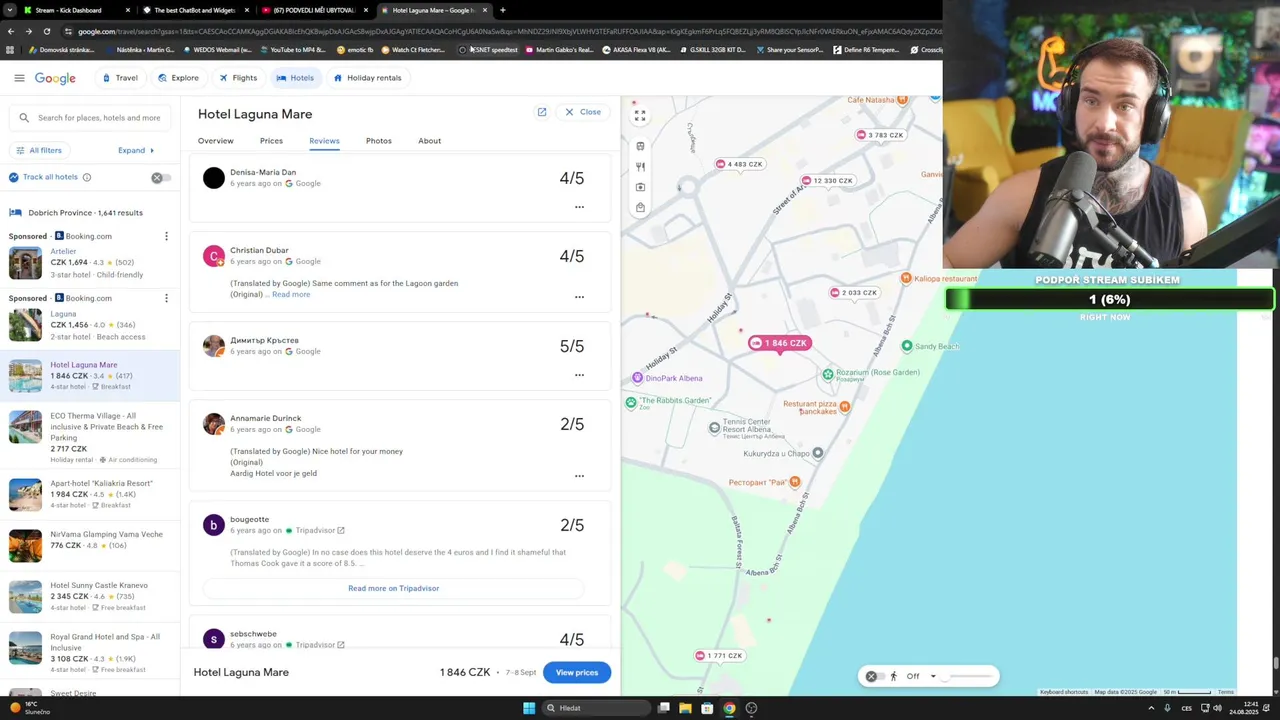Viewport: 1280px width, 720px height.
Task: Click the volume icon in system tray
Action: click(1217, 708)
